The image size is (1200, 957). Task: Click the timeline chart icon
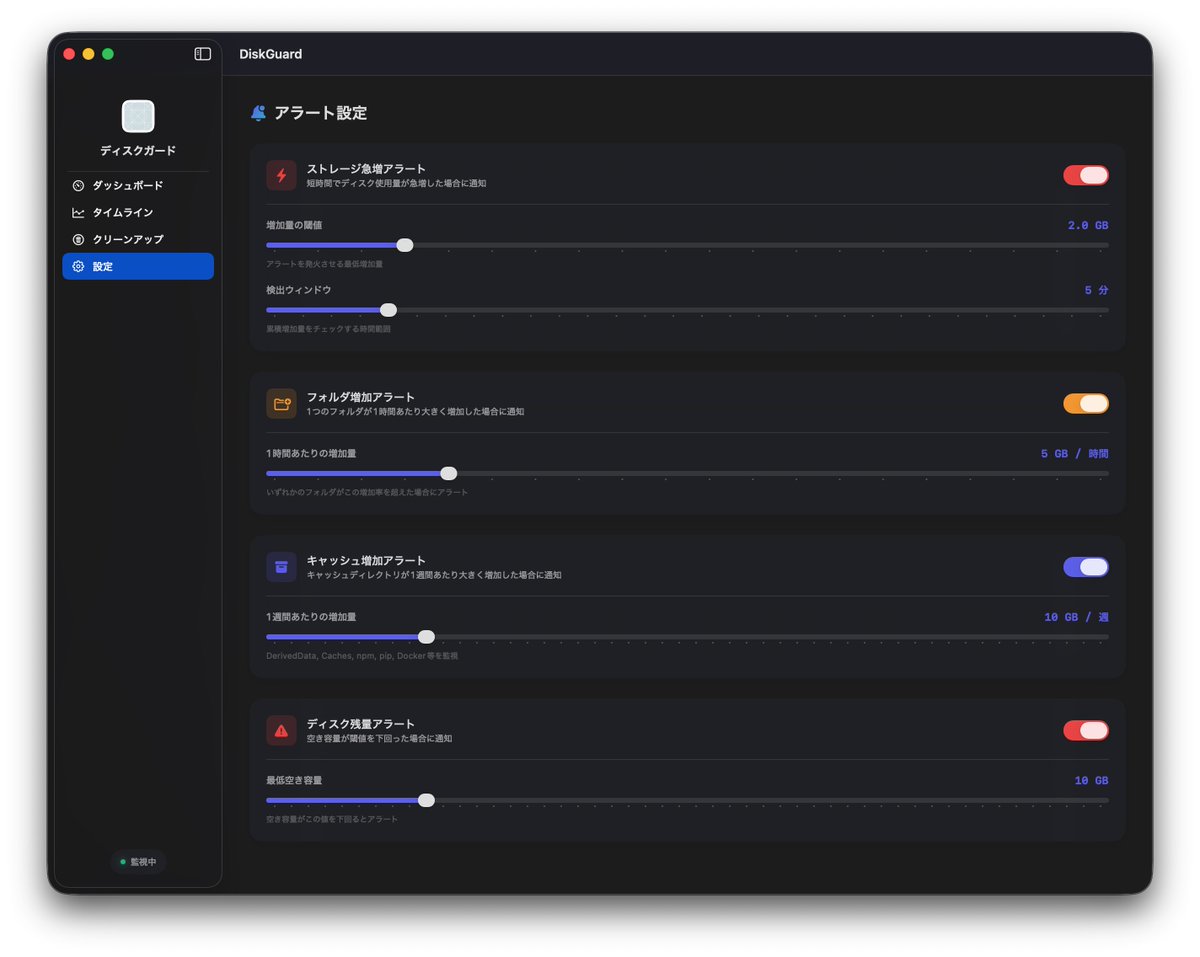pyautogui.click(x=78, y=213)
